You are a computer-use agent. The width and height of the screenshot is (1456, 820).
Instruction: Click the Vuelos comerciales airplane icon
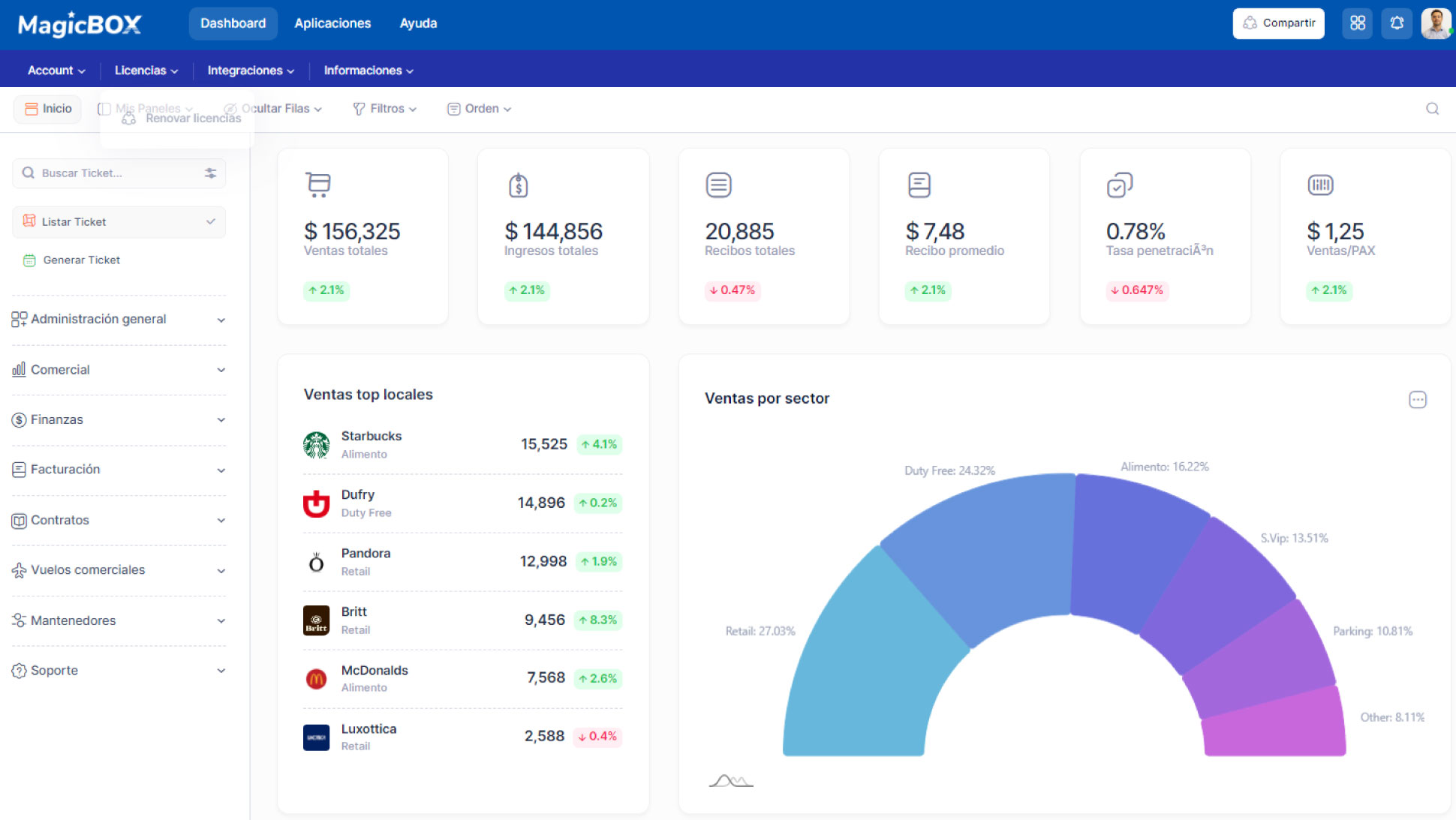(x=19, y=571)
